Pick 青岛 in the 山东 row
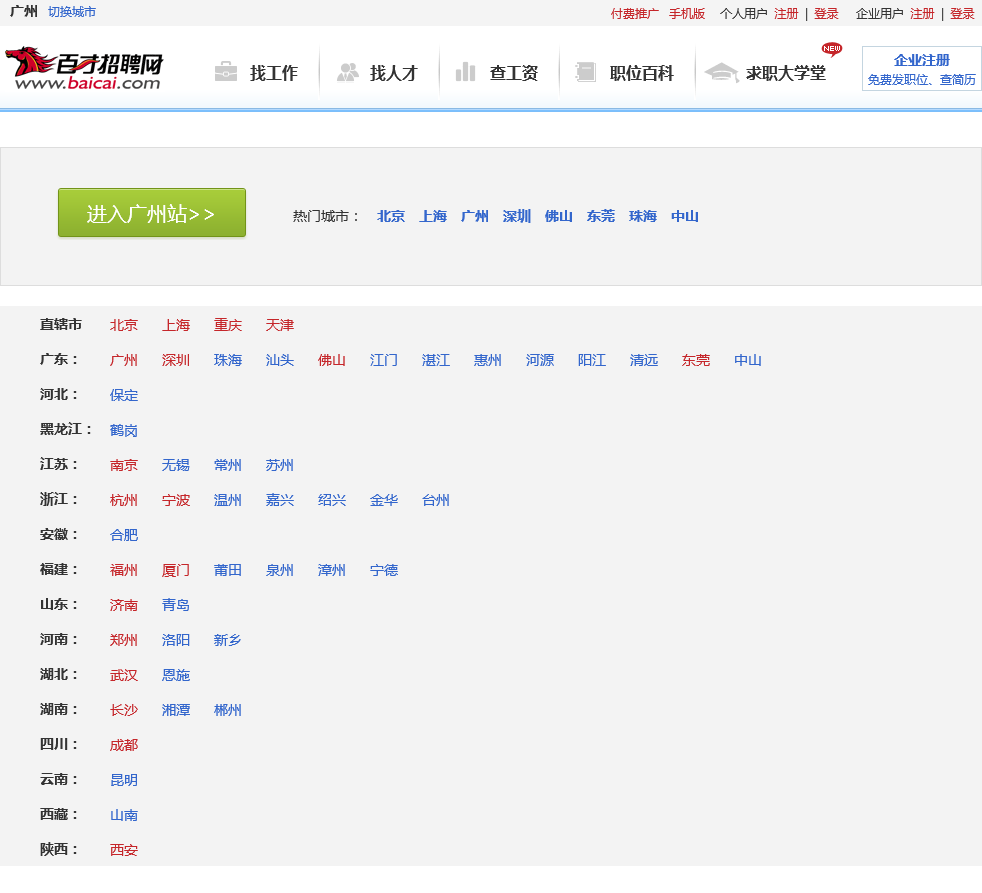This screenshot has width=982, height=893. (175, 605)
